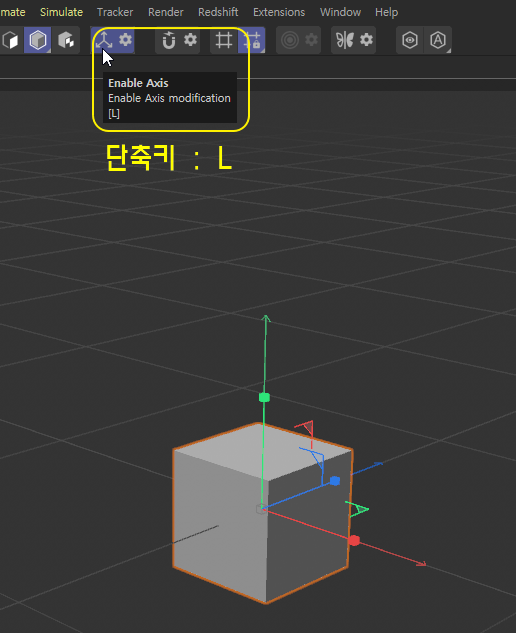
Task: Toggle the Symmetry butterfly icon
Action: point(345,40)
